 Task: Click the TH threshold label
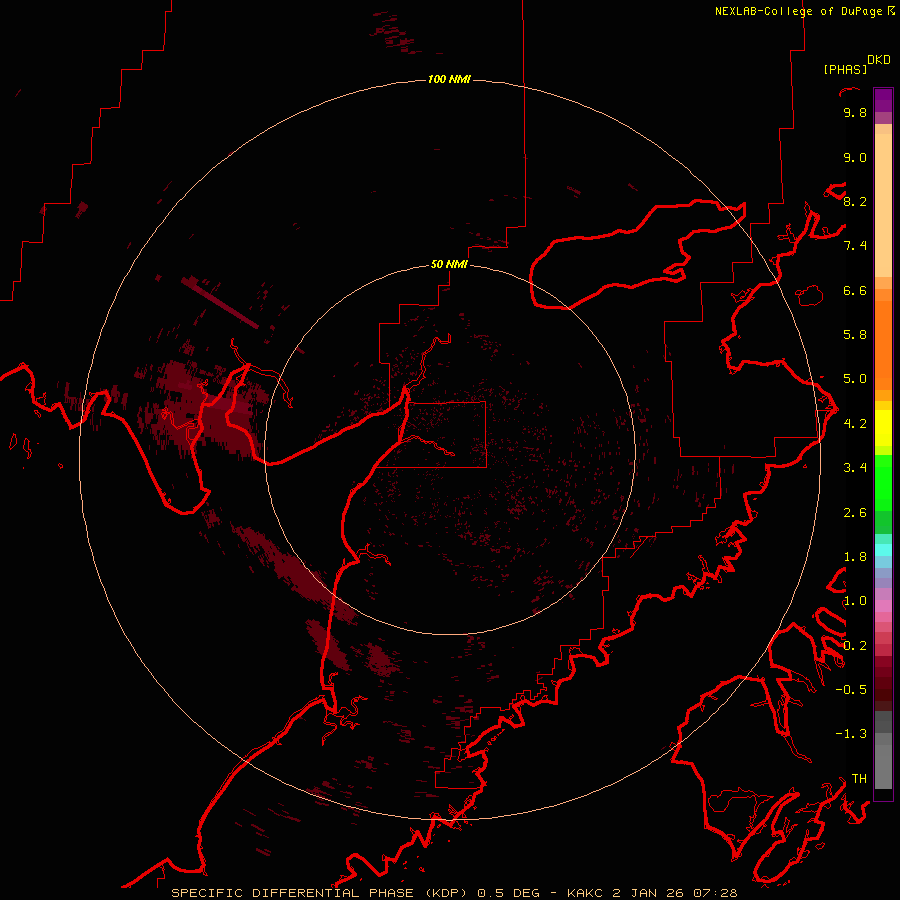(x=859, y=779)
